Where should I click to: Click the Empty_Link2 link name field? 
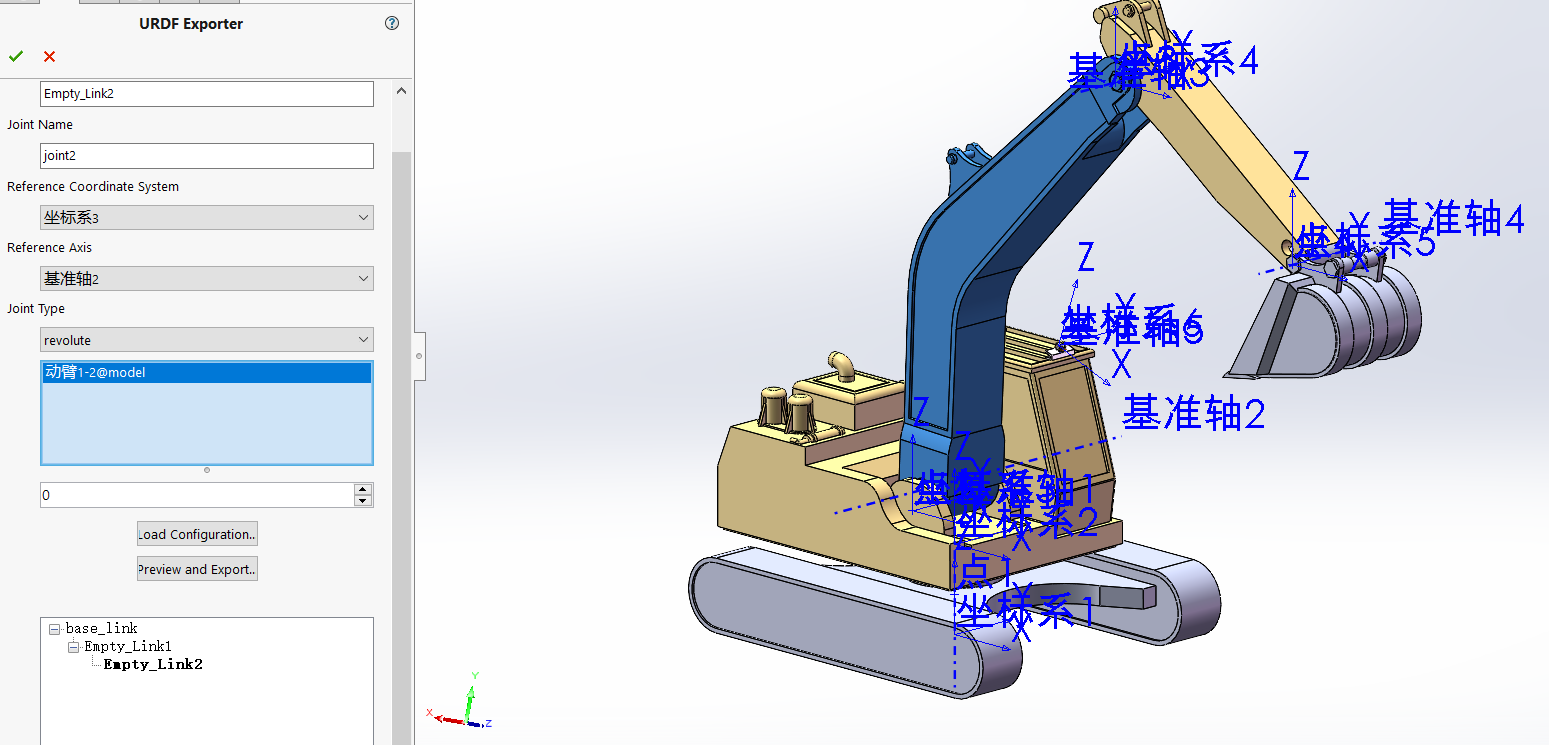207,94
